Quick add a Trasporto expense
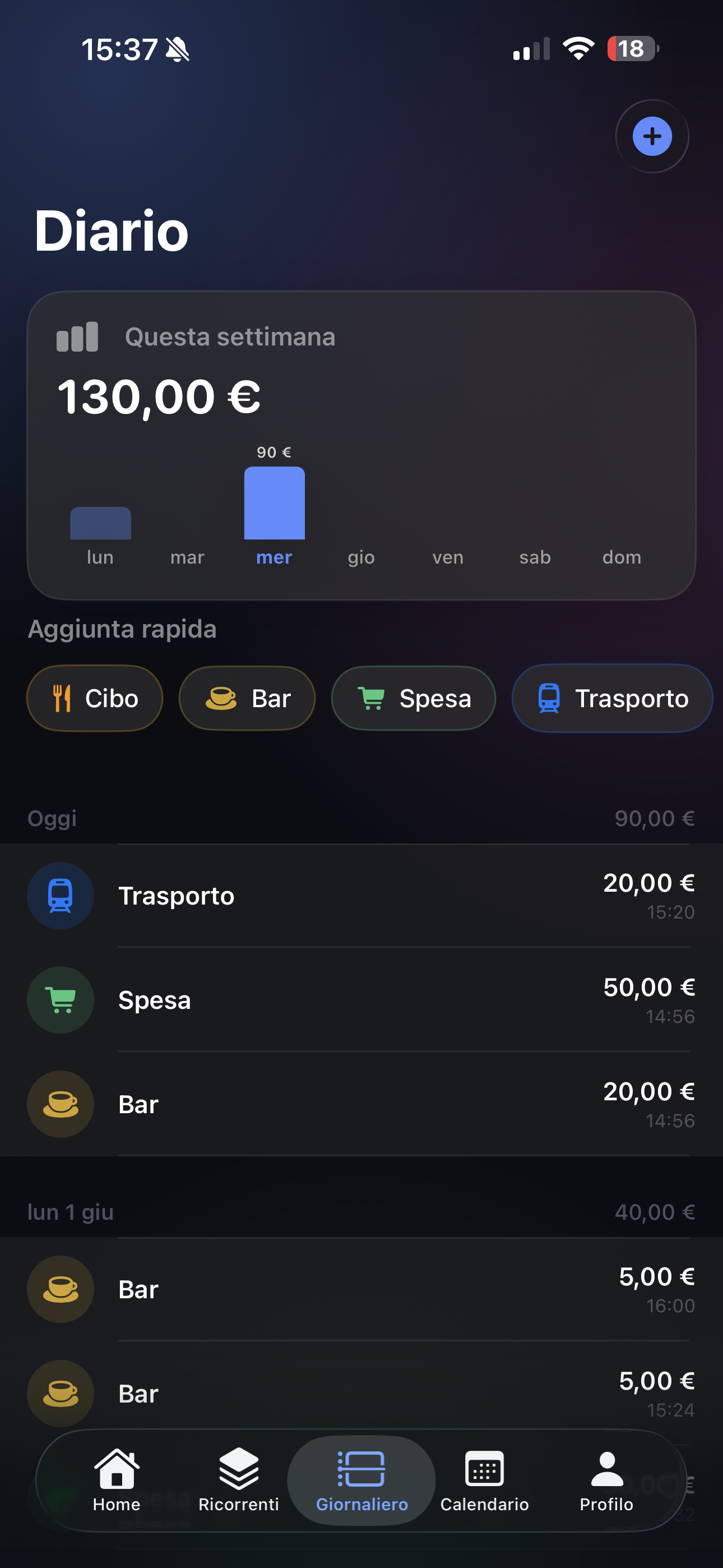Image resolution: width=723 pixels, height=1568 pixels. (612, 698)
